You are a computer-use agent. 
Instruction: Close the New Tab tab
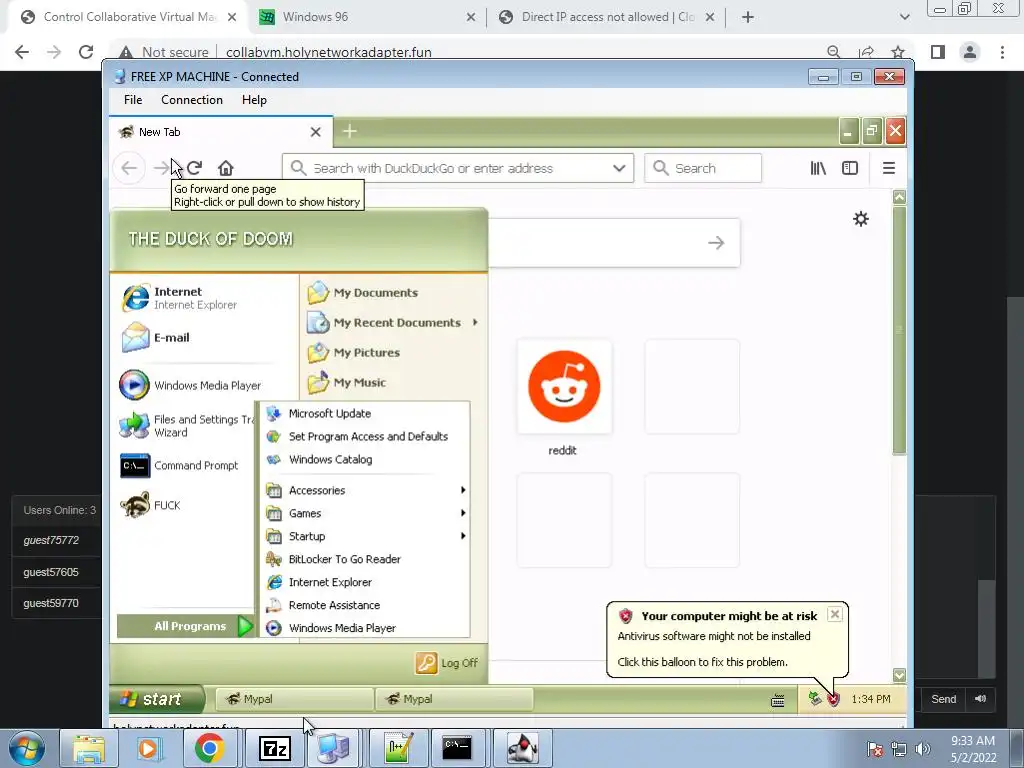[x=315, y=132]
